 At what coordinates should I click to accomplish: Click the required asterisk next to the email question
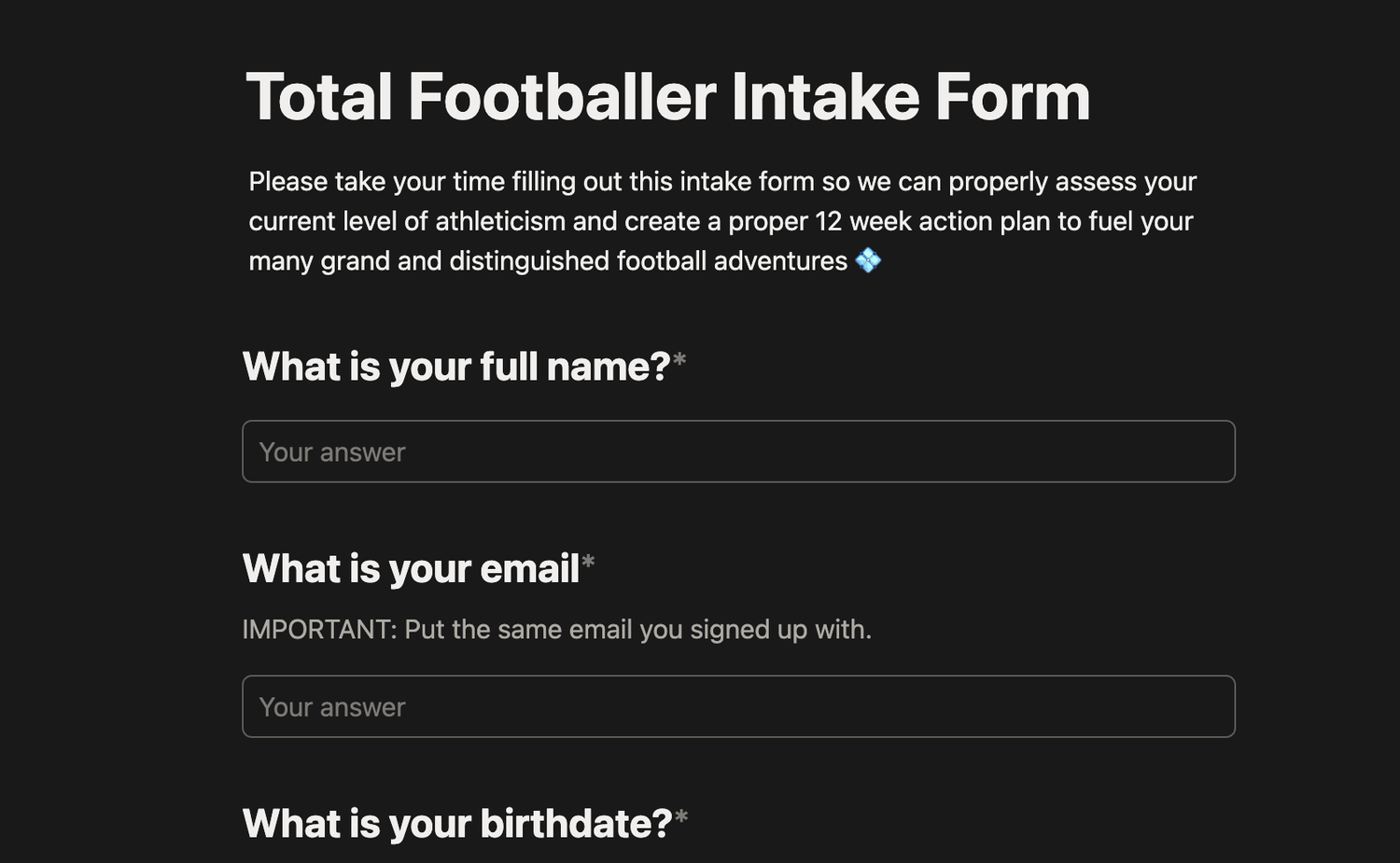click(x=588, y=563)
